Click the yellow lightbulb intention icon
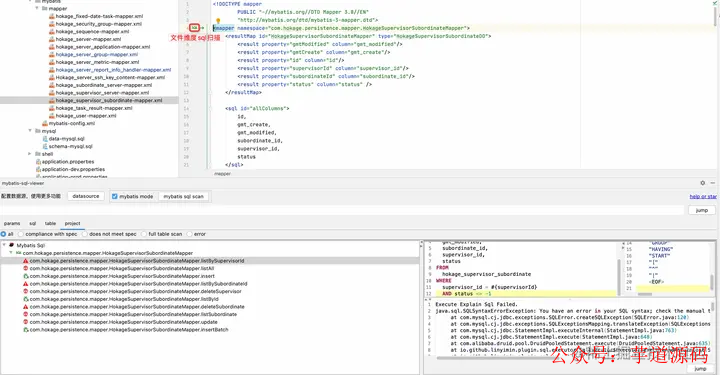The image size is (720, 375). [x=218, y=21]
